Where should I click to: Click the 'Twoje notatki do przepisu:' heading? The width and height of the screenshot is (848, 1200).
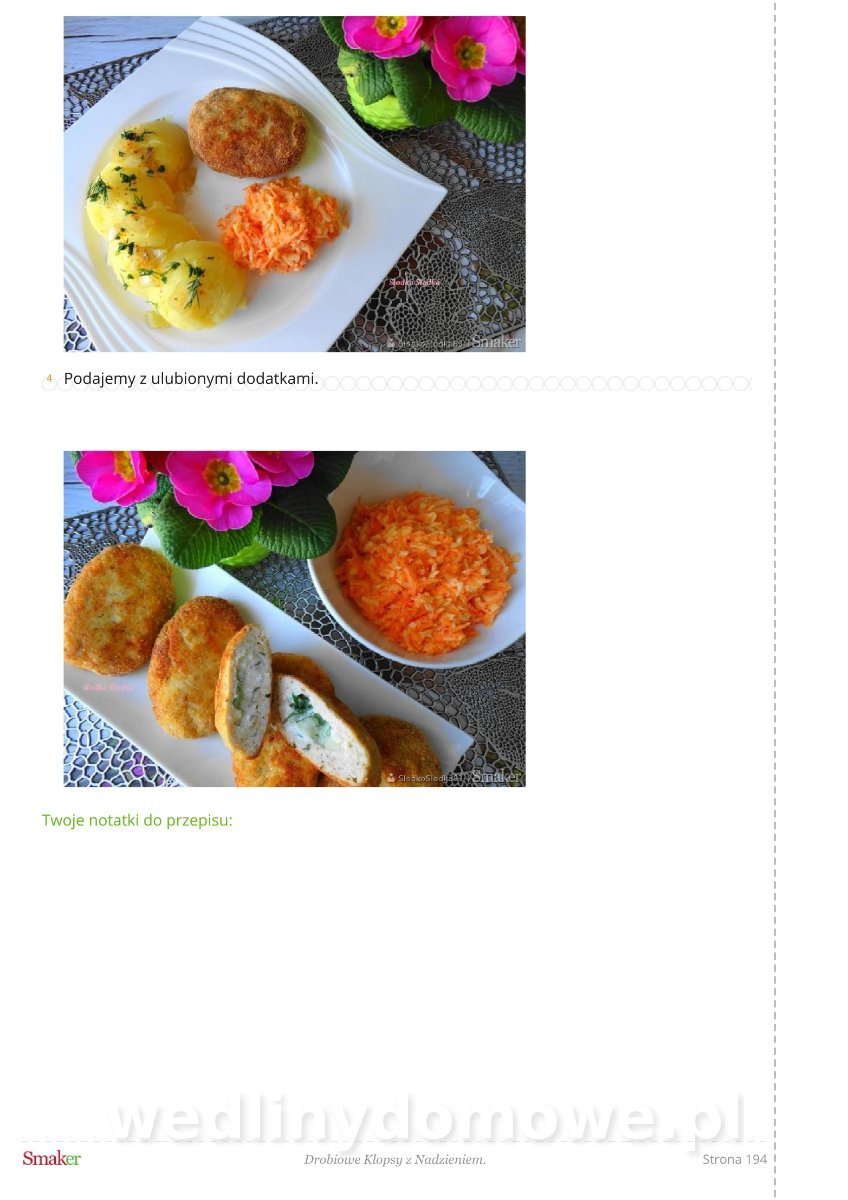(x=137, y=820)
